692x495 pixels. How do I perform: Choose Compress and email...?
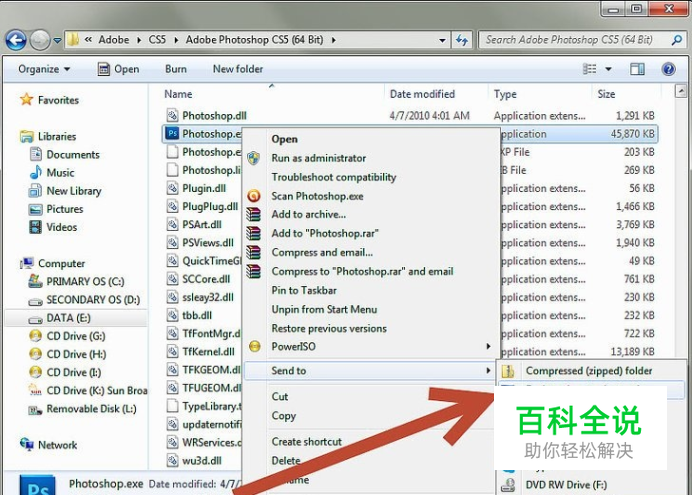tap(322, 253)
